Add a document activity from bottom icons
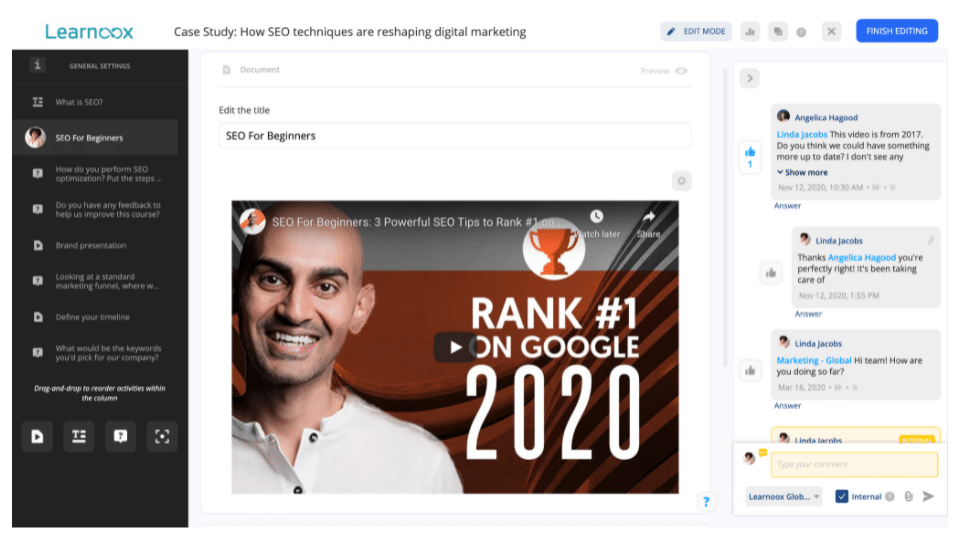957x534 pixels. [37, 436]
